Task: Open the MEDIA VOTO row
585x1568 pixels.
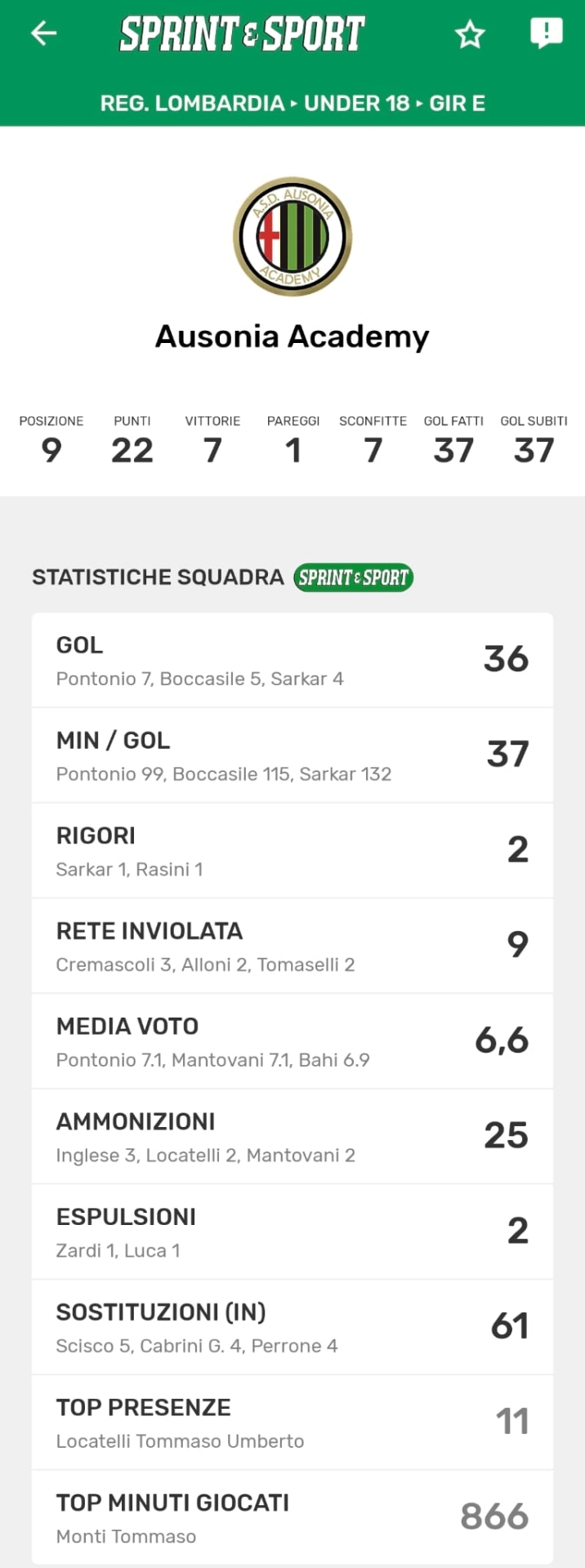Action: tap(292, 1041)
